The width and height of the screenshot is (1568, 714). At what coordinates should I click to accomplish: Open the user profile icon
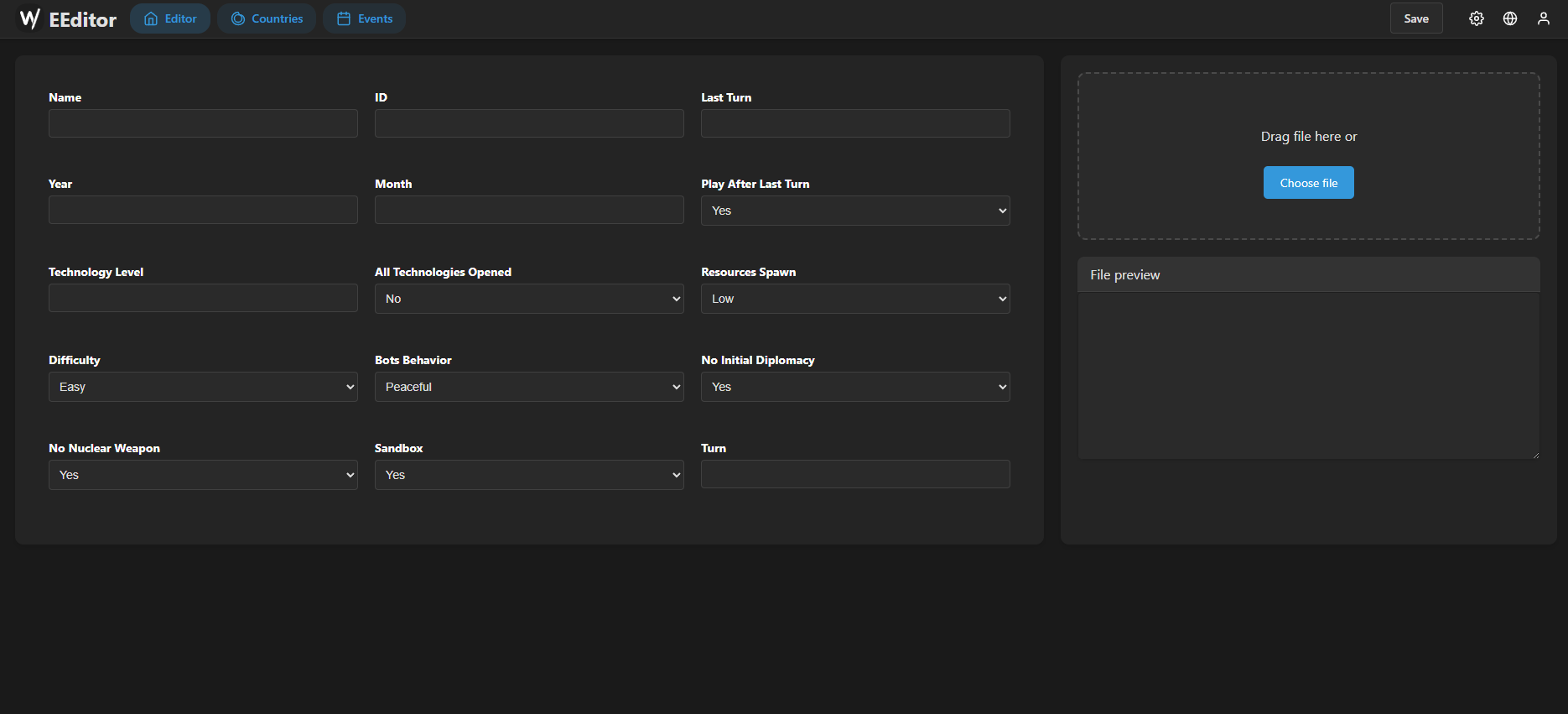click(1544, 18)
